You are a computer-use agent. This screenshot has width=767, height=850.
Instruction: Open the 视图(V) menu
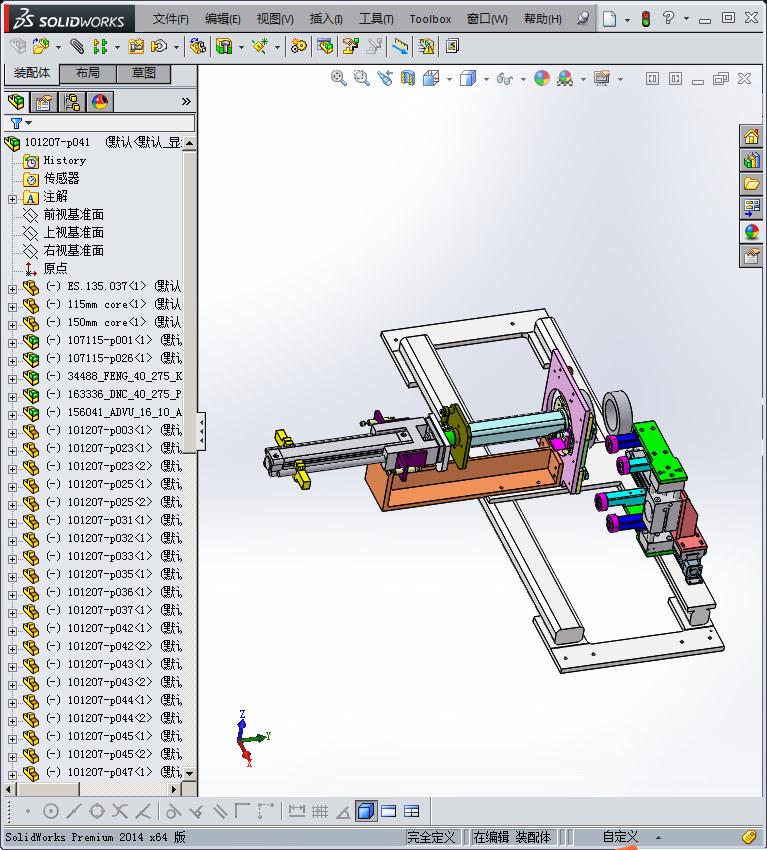(275, 19)
